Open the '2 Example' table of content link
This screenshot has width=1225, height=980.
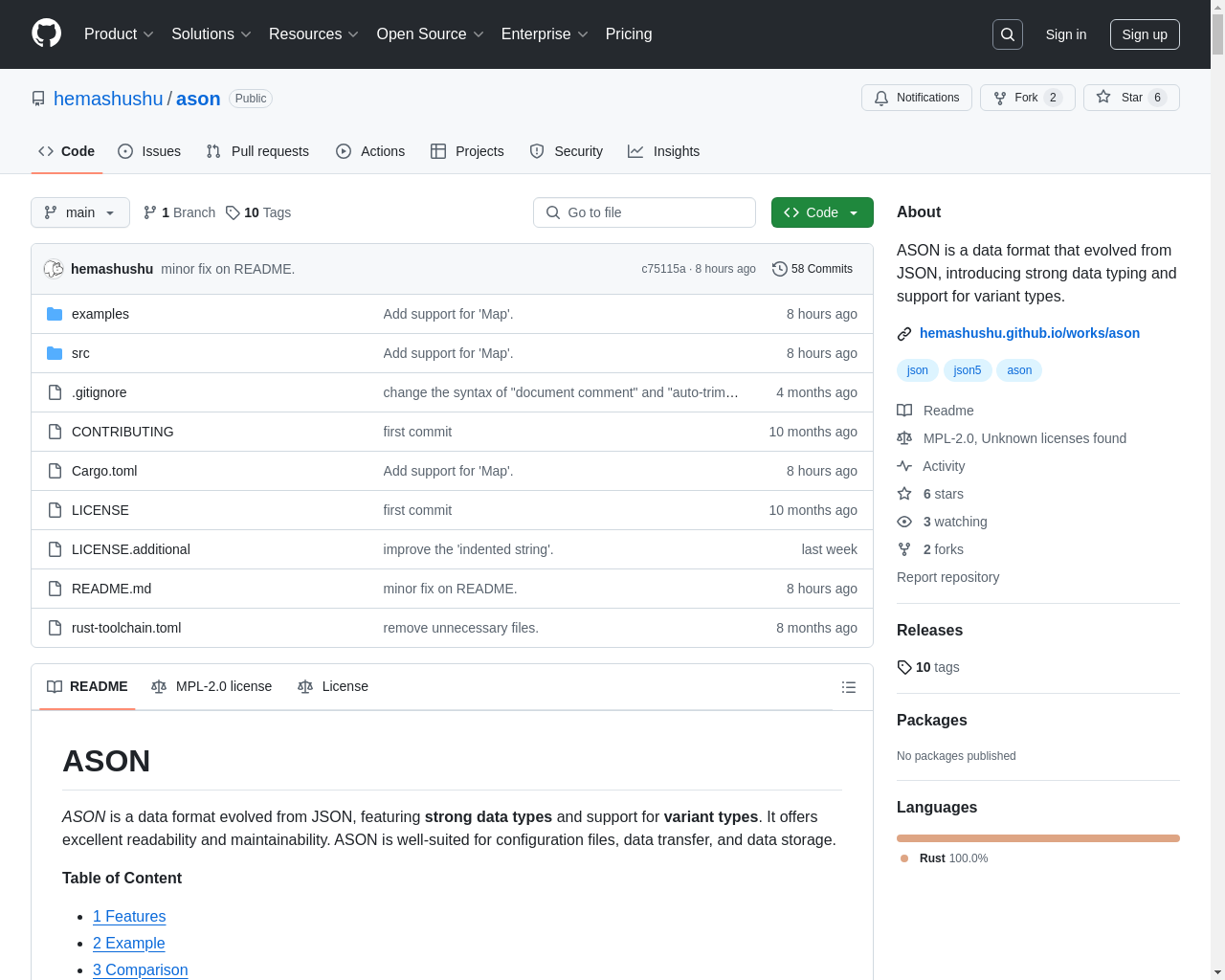[x=129, y=943]
